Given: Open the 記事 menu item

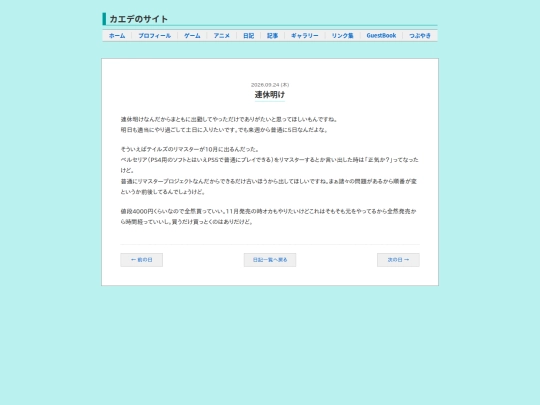Looking at the screenshot, I should [x=272, y=35].
